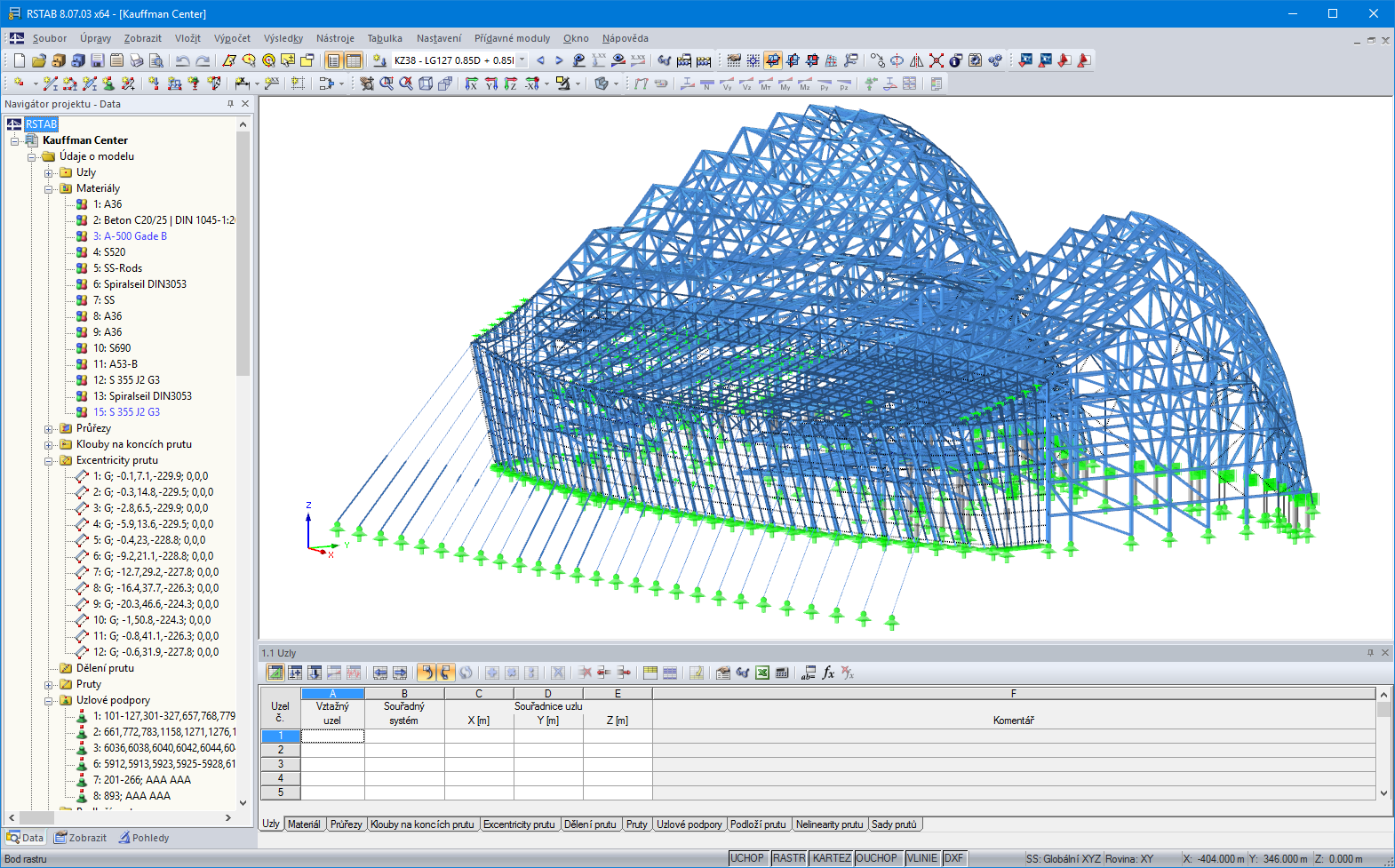1395x868 pixels.
Task: Open the Výpočet menu
Action: 232,38
